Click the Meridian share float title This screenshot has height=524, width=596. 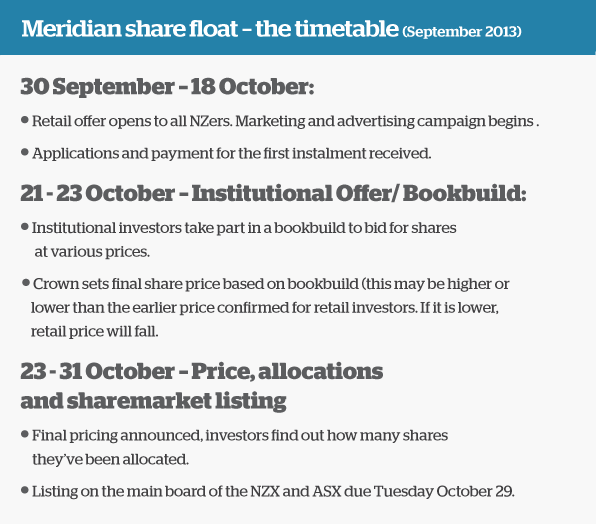point(210,29)
